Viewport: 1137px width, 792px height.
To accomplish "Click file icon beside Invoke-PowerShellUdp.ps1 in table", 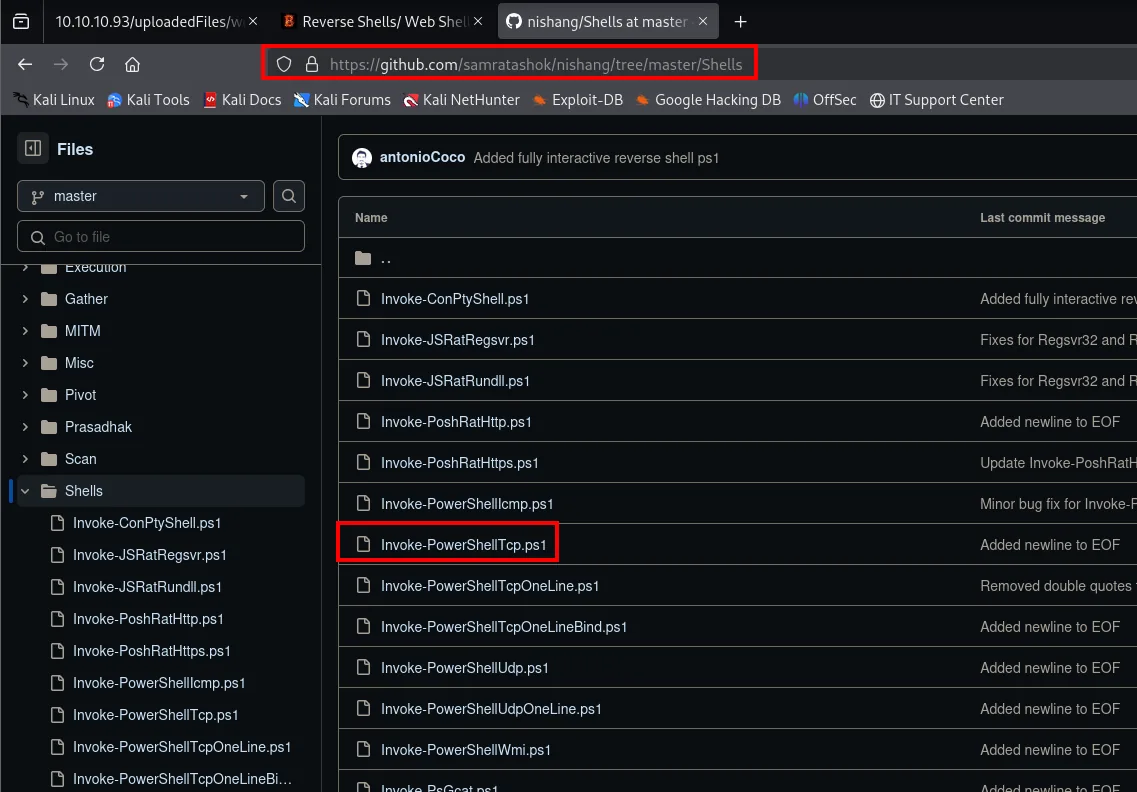I will pos(363,667).
